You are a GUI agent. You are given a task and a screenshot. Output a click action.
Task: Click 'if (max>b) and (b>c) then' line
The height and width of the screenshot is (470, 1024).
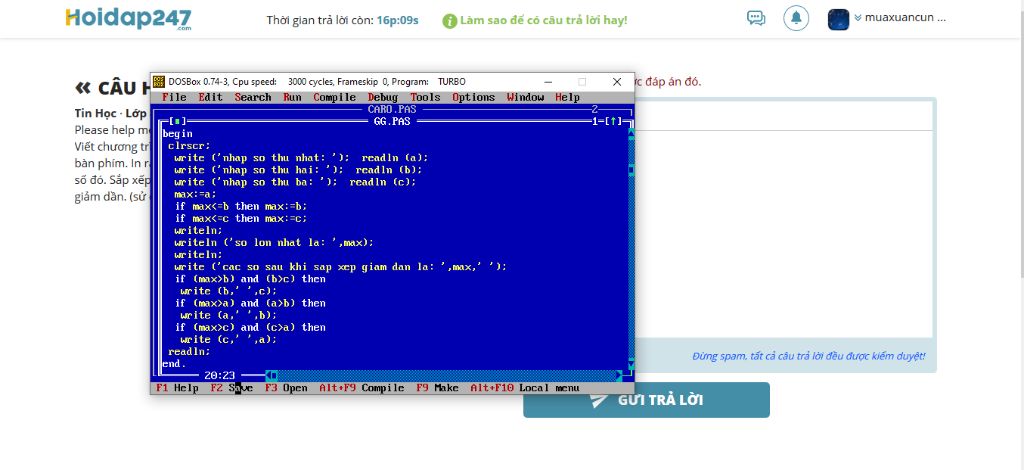coord(249,279)
